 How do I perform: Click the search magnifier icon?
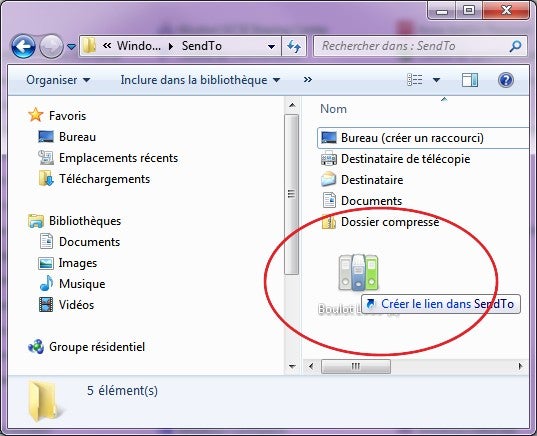(515, 46)
